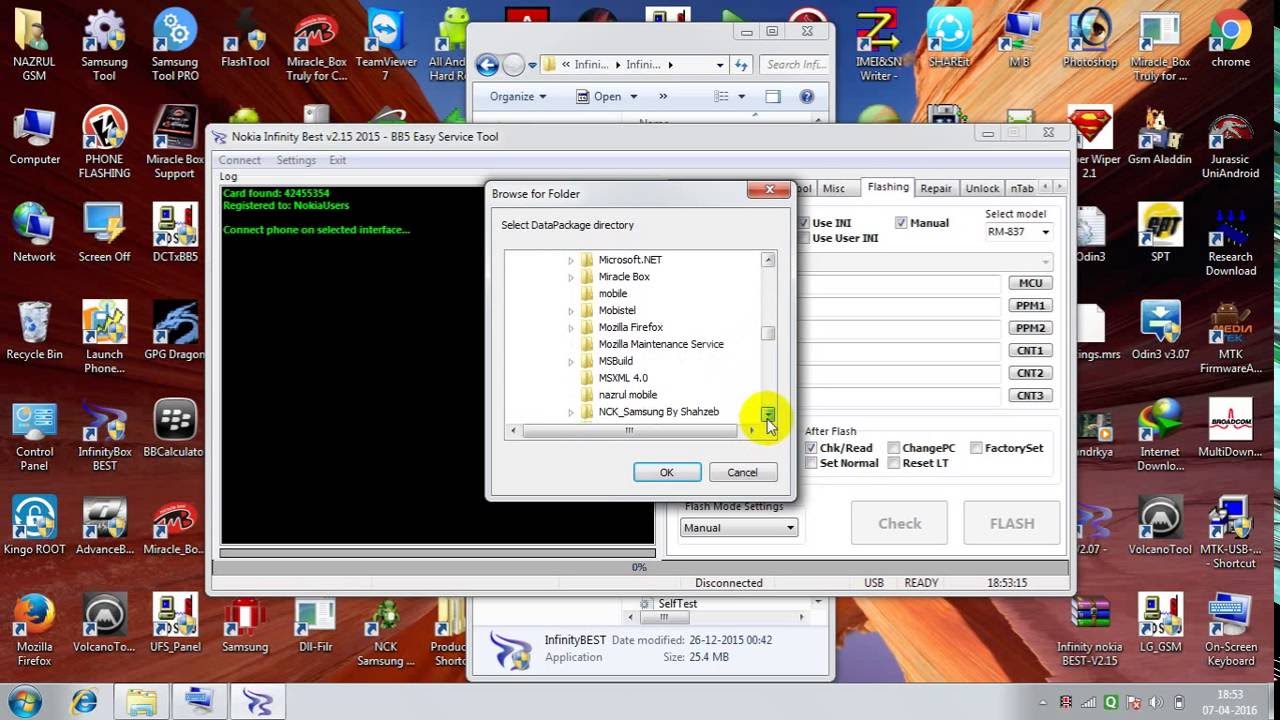Open GPG Dragon shortcut
The image size is (1280, 720).
175,330
